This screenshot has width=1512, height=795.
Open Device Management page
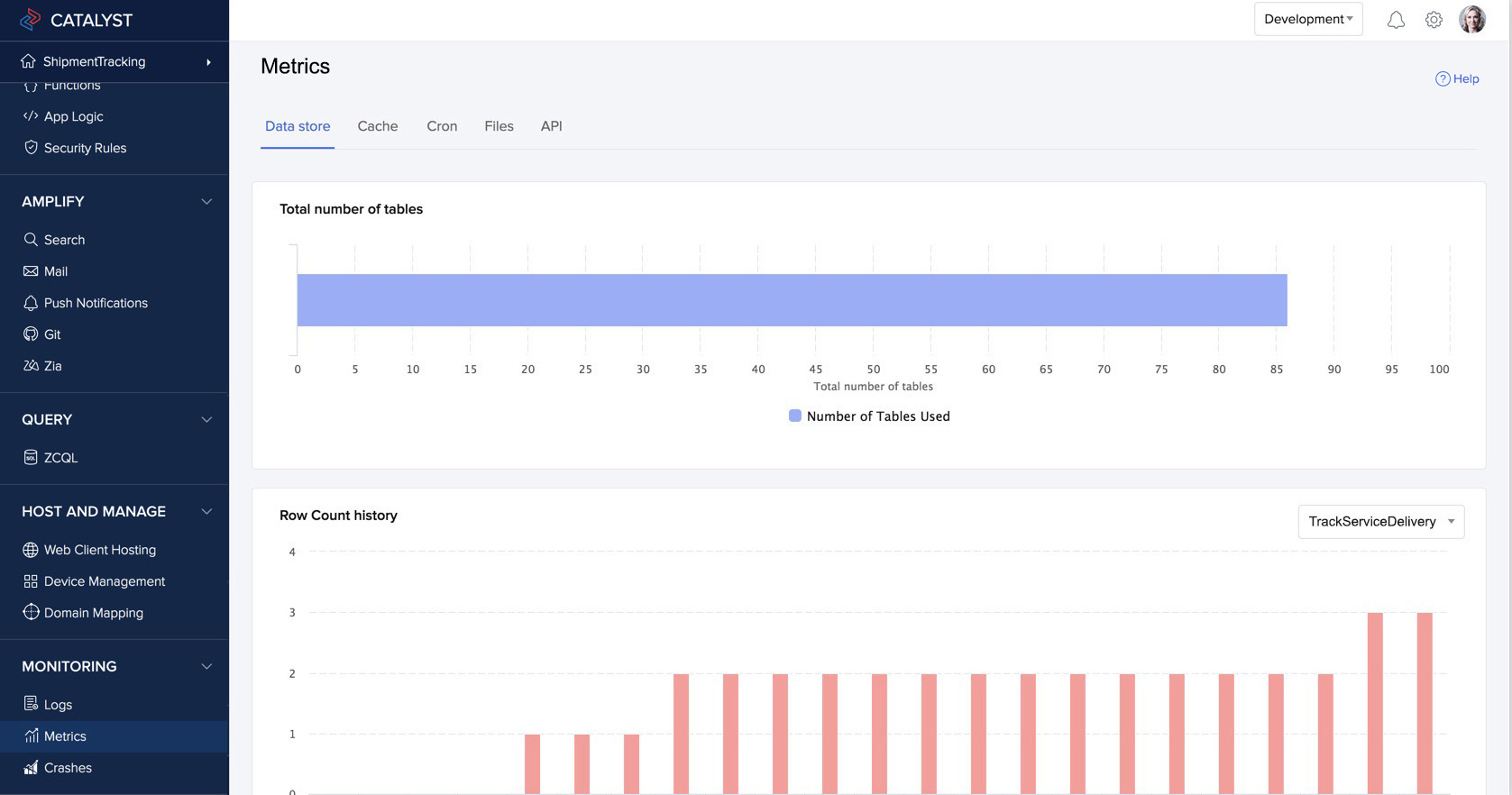[105, 581]
